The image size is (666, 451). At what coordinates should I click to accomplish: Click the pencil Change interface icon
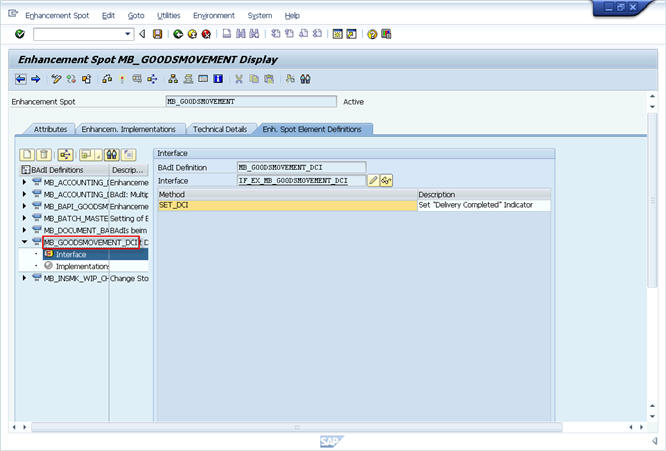[373, 180]
